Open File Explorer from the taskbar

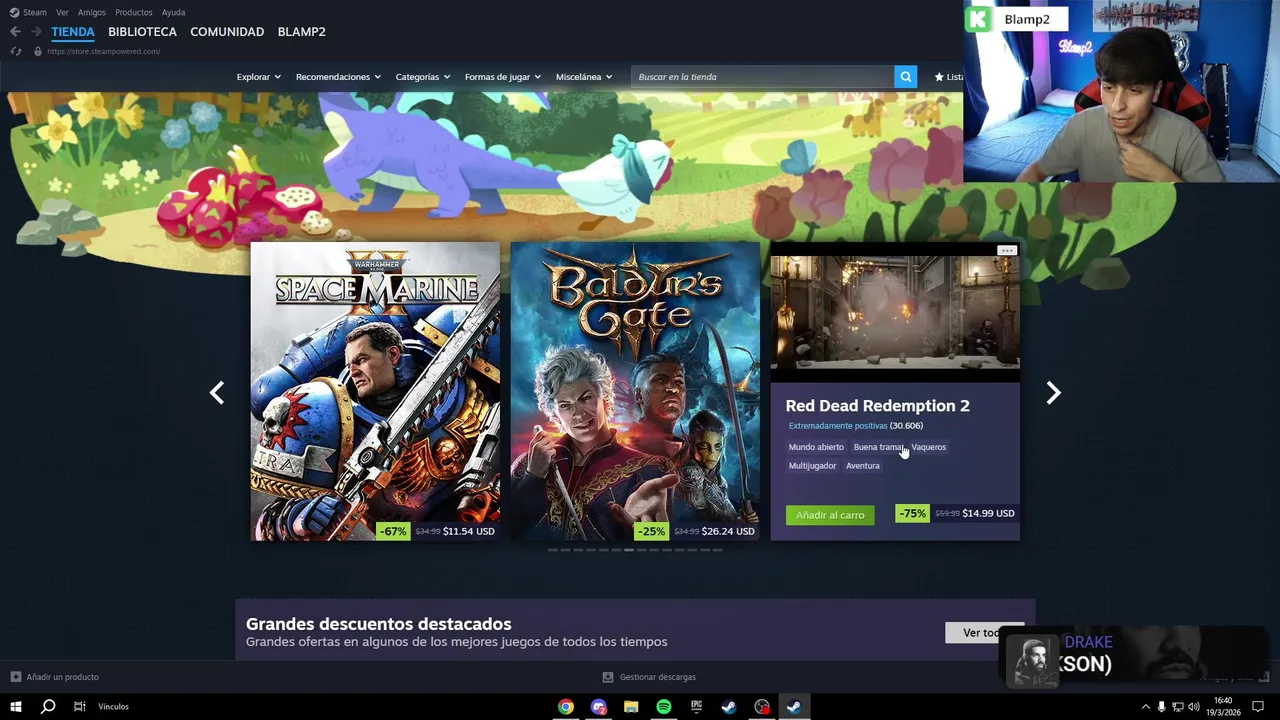[631, 707]
